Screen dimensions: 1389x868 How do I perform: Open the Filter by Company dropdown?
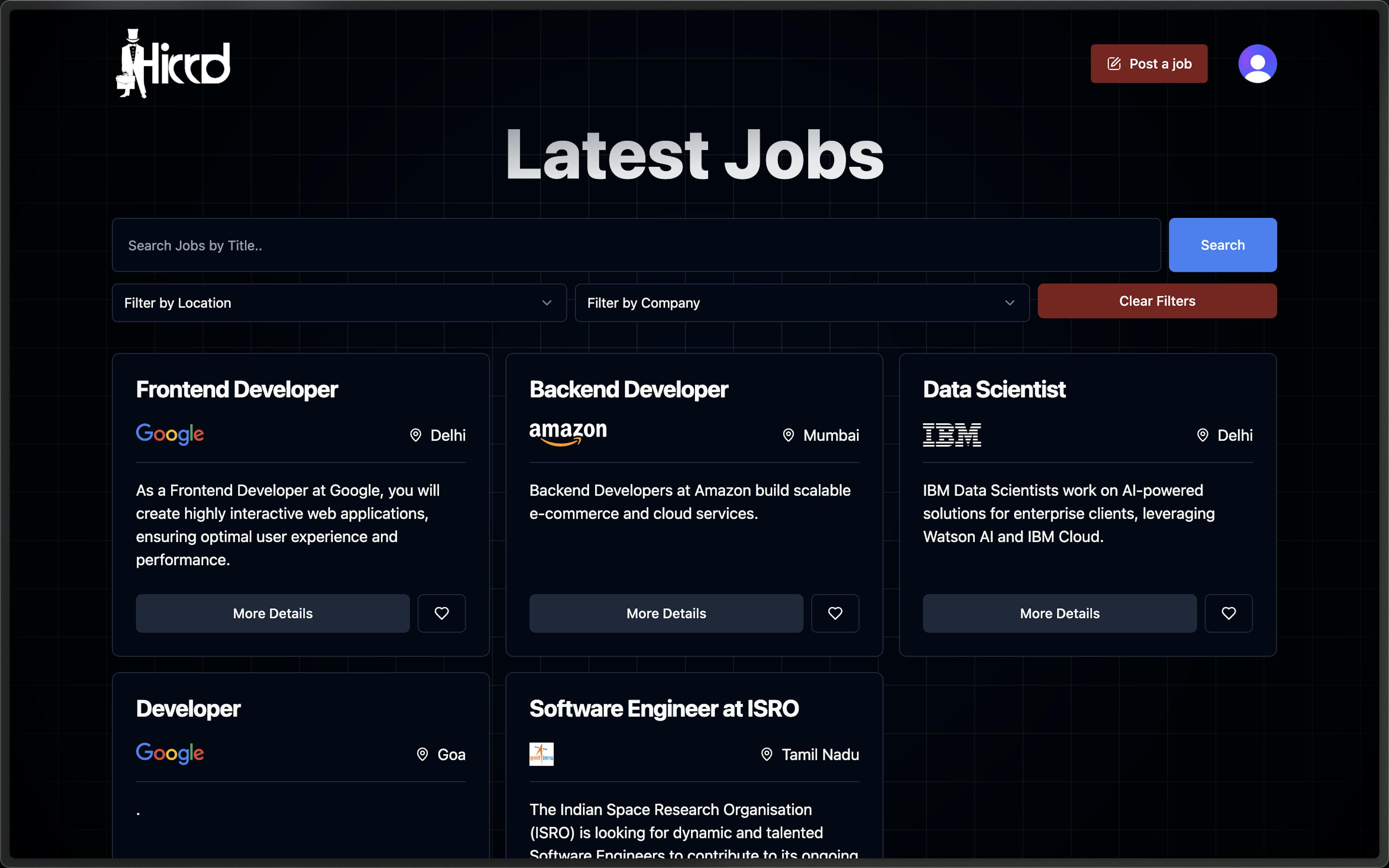coord(802,303)
